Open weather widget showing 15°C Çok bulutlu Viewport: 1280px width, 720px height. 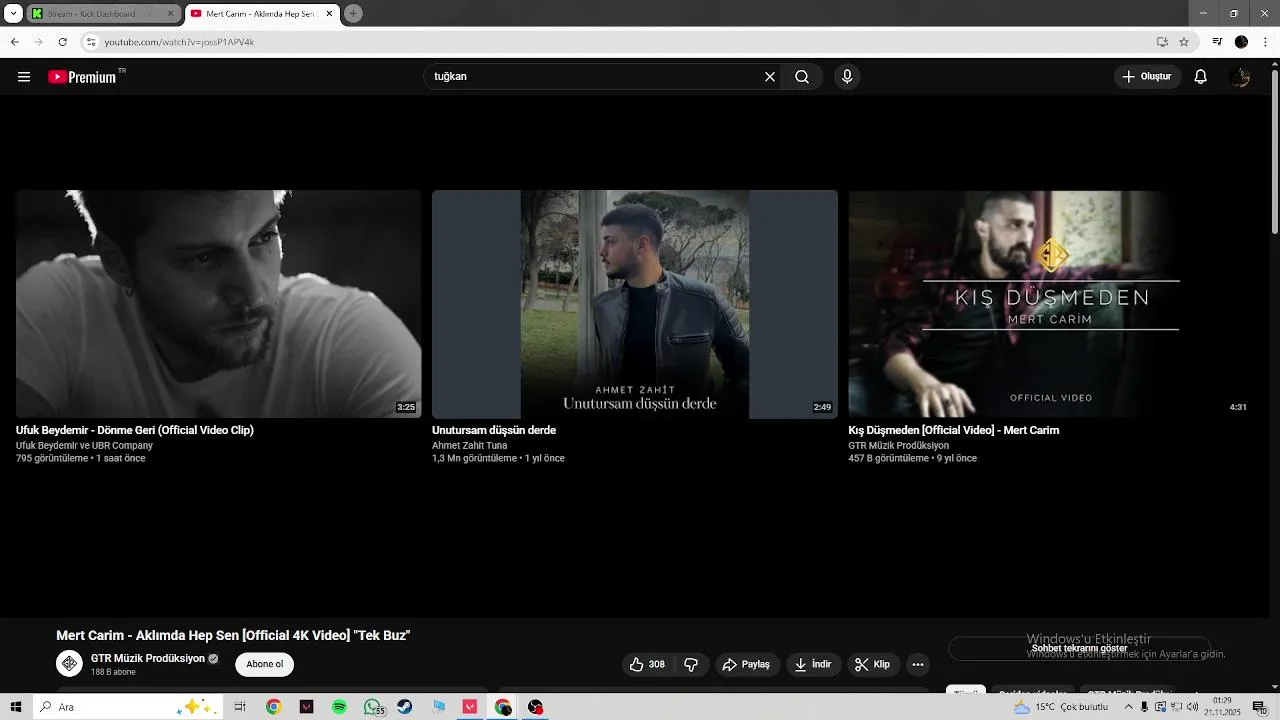pos(1061,707)
